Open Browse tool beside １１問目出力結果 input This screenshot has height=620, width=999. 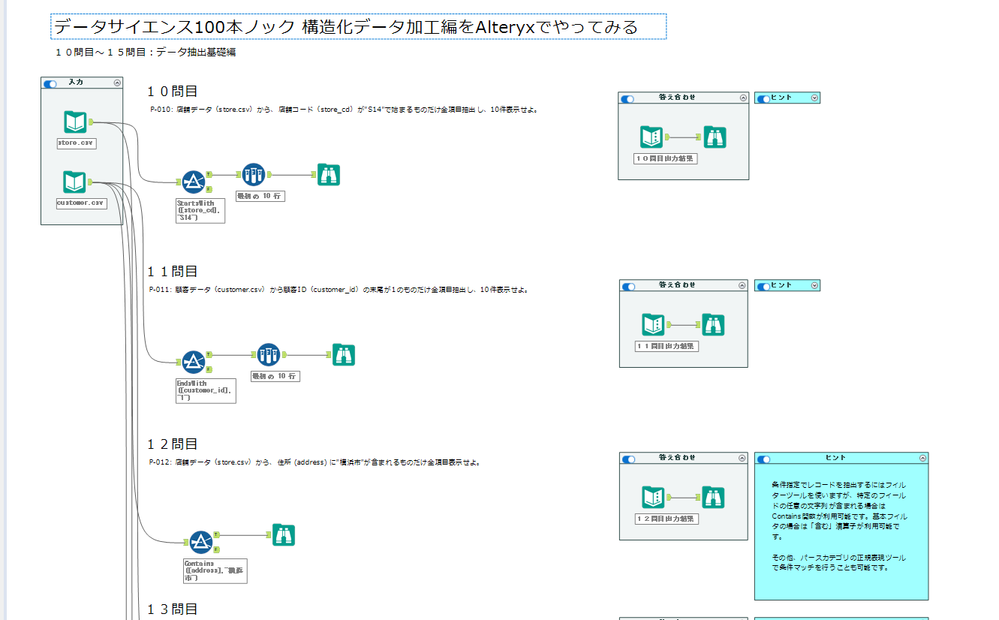(713, 325)
